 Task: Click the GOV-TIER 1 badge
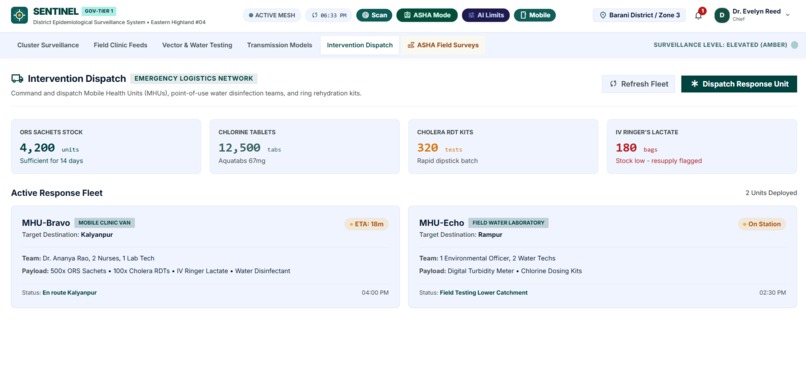tap(99, 11)
